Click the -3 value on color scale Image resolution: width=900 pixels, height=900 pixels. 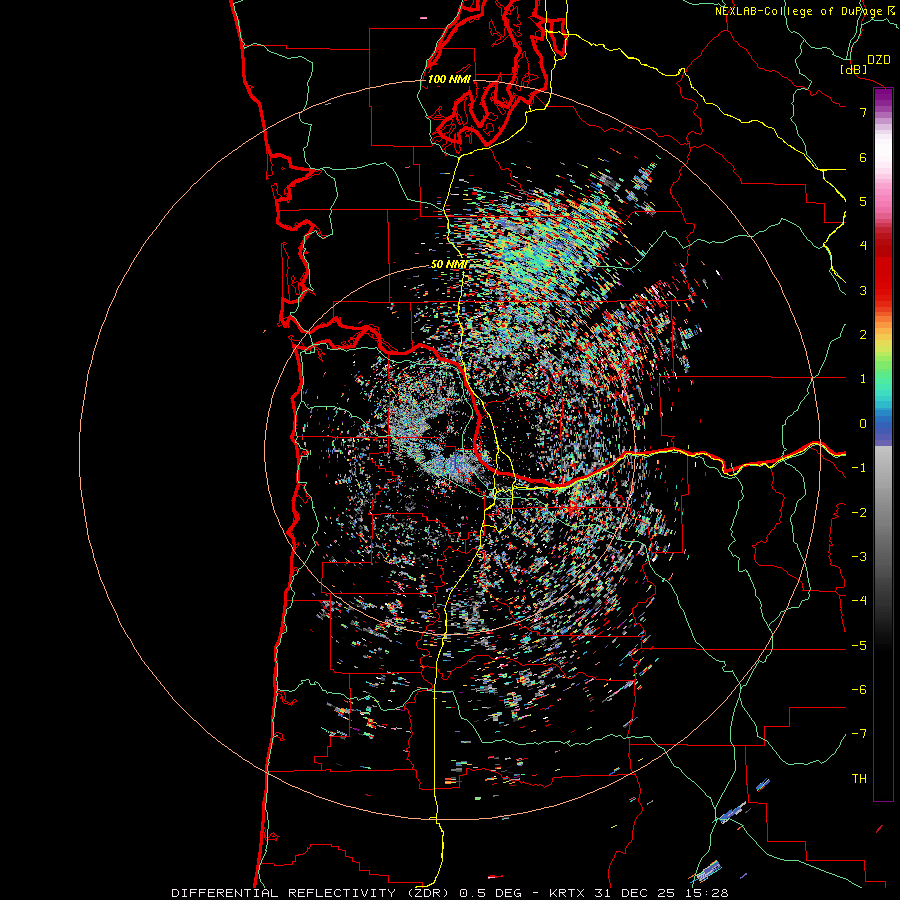click(859, 557)
